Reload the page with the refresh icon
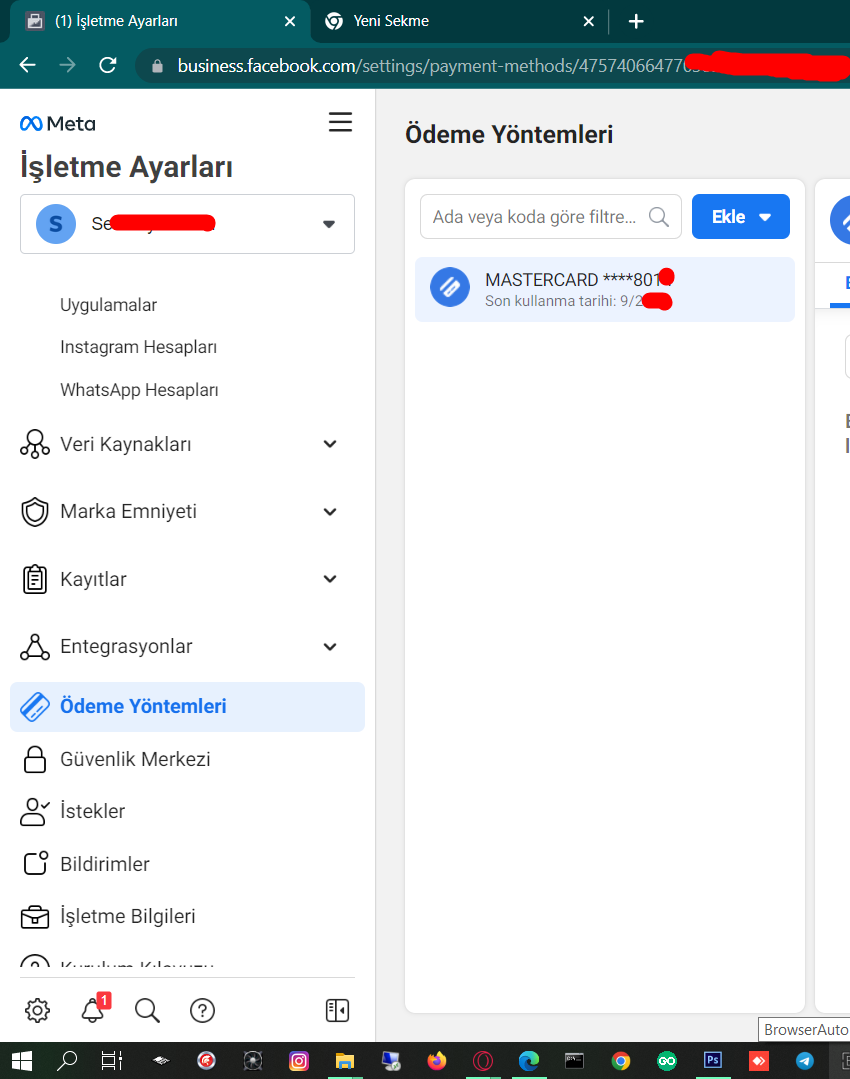Viewport: 850px width, 1079px height. coord(108,65)
